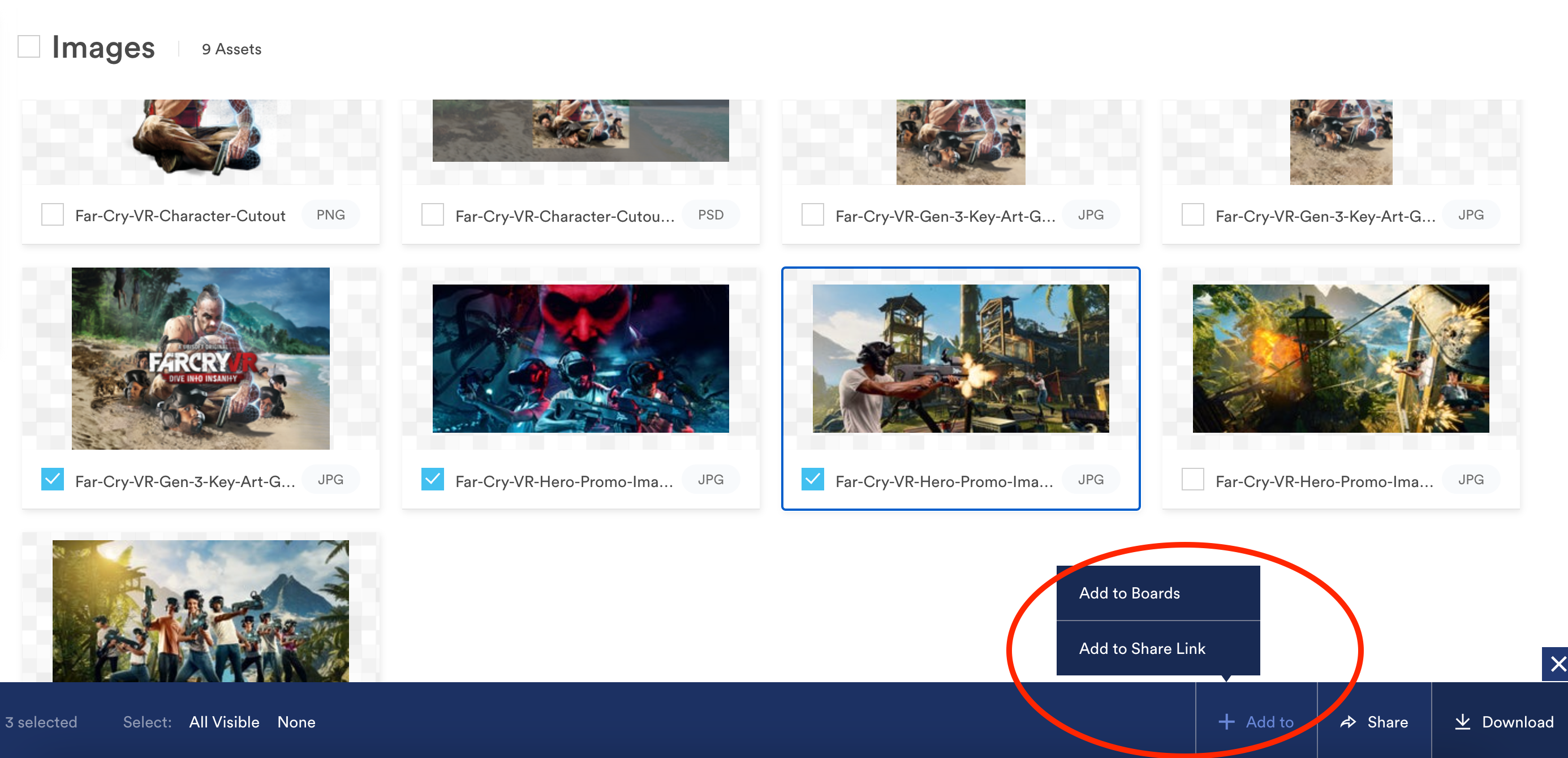Select All Visible assets

pos(224,722)
